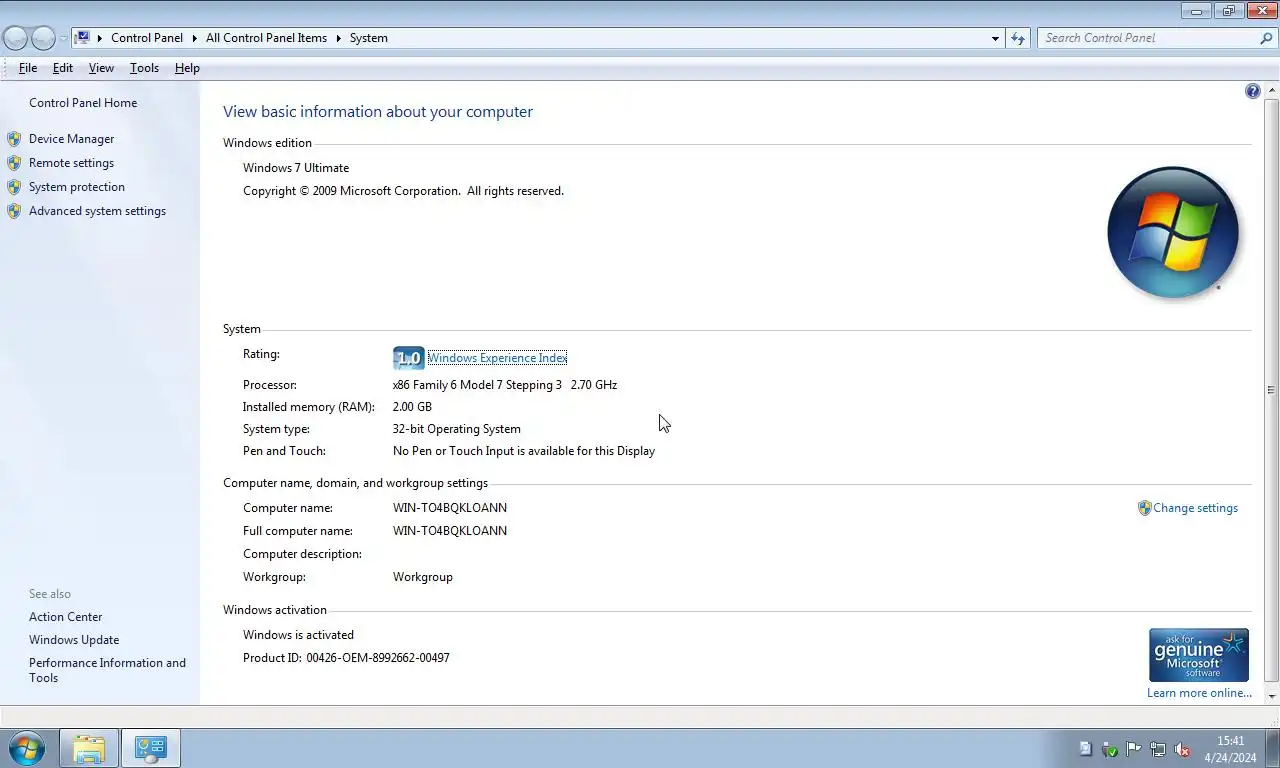
Task: Expand the arrow after All Control Panel Items
Action: pyautogui.click(x=338, y=38)
